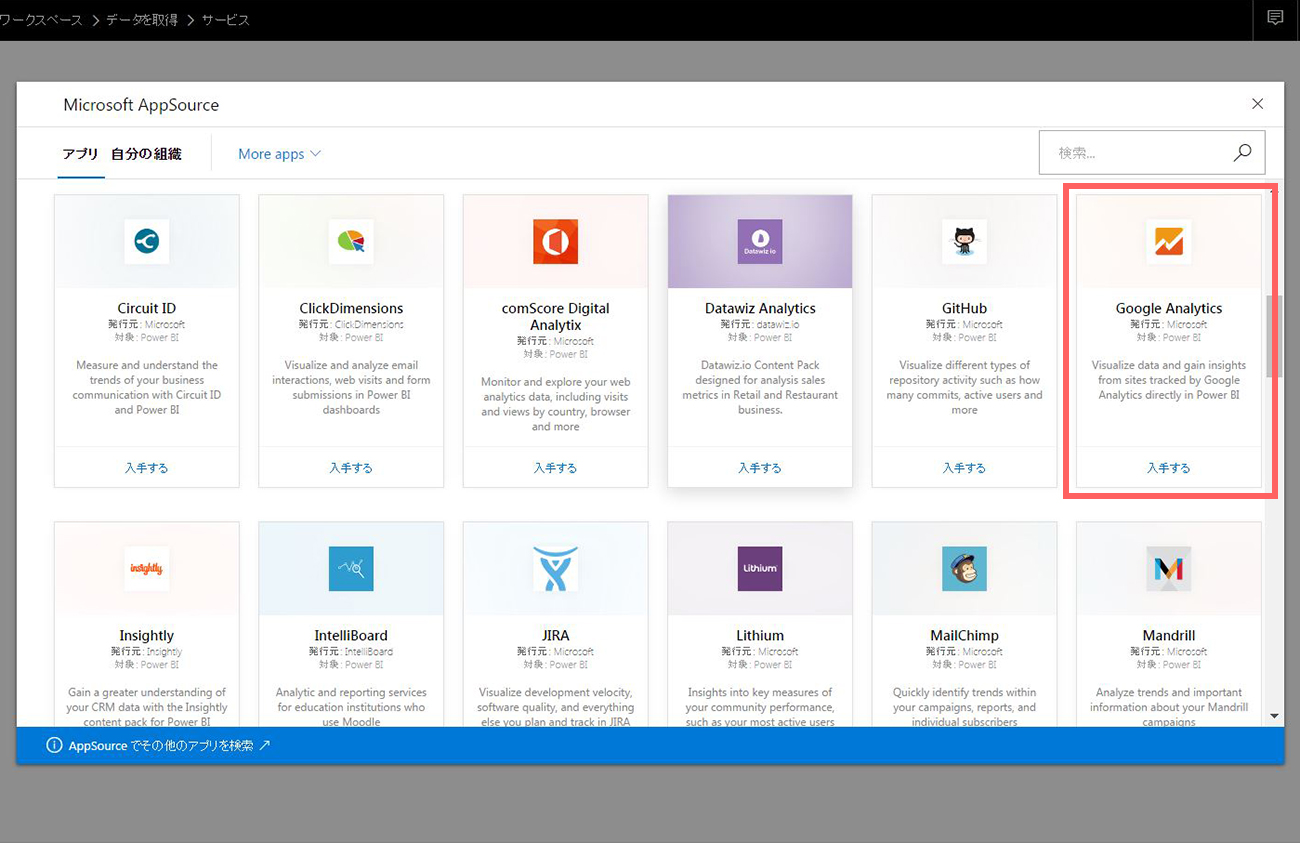Expand the More apps dropdown
This screenshot has width=1300, height=843.
pyautogui.click(x=279, y=154)
